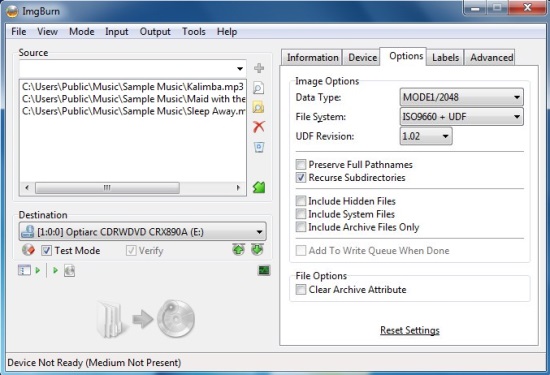The height and width of the screenshot is (375, 550).
Task: Uncheck Recurse Subdirectories
Action: click(x=301, y=178)
